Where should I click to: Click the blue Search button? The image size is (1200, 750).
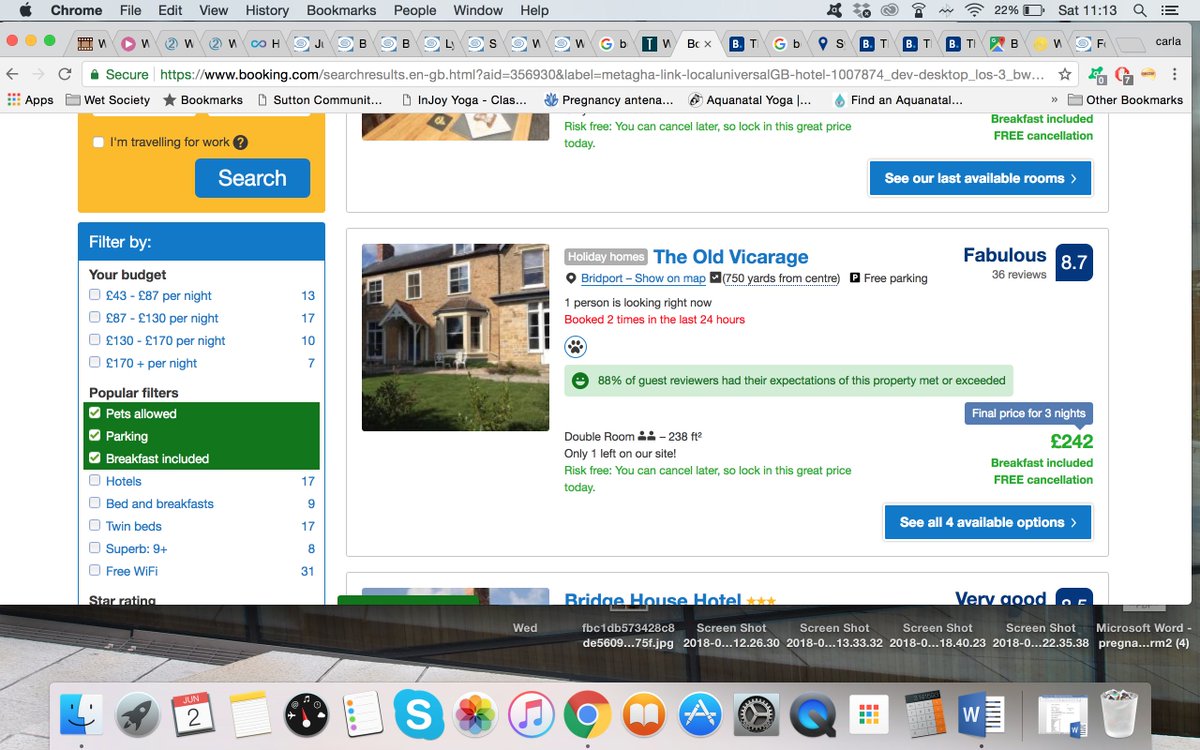click(252, 178)
